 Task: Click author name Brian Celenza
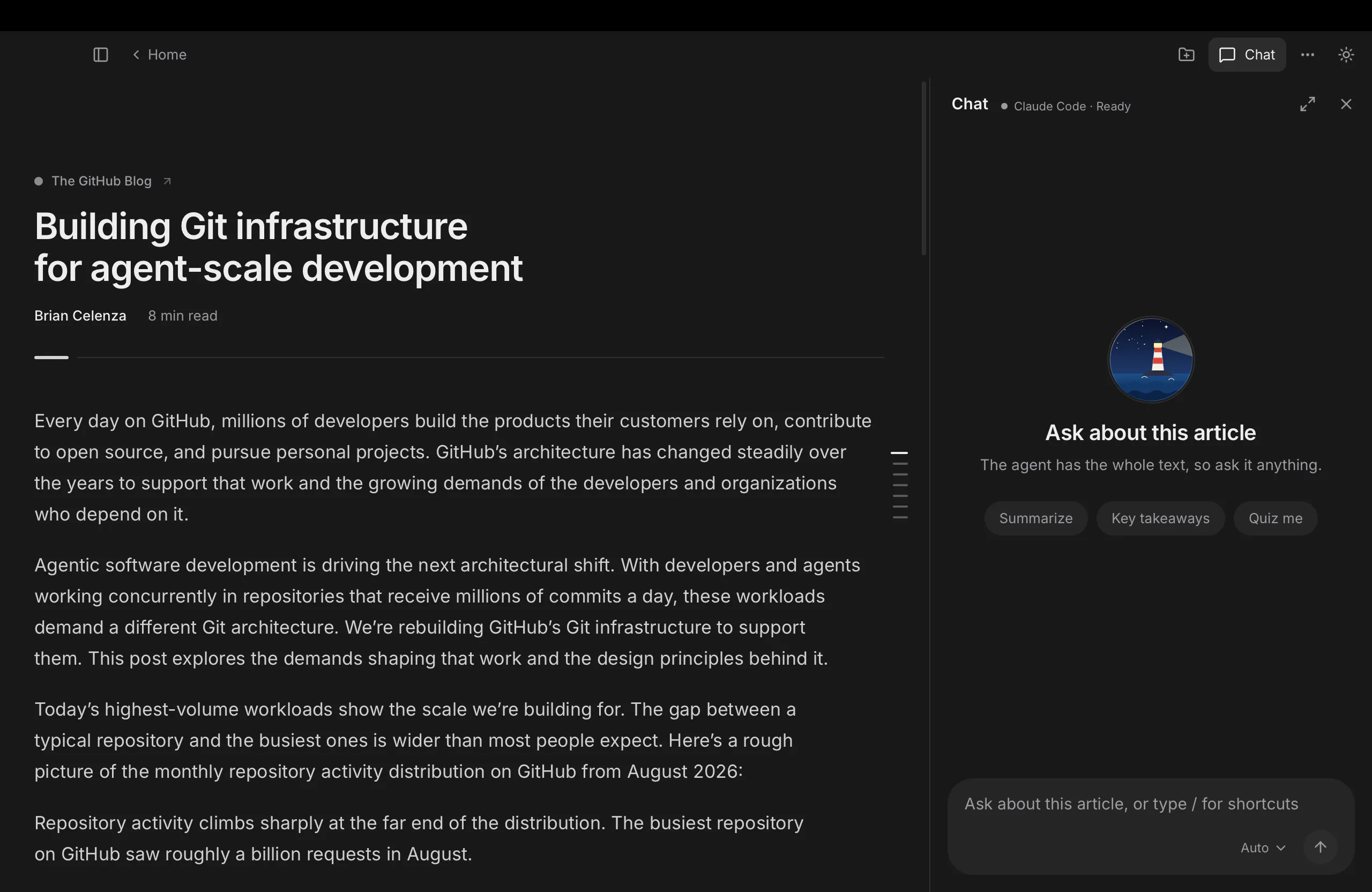[x=80, y=316]
